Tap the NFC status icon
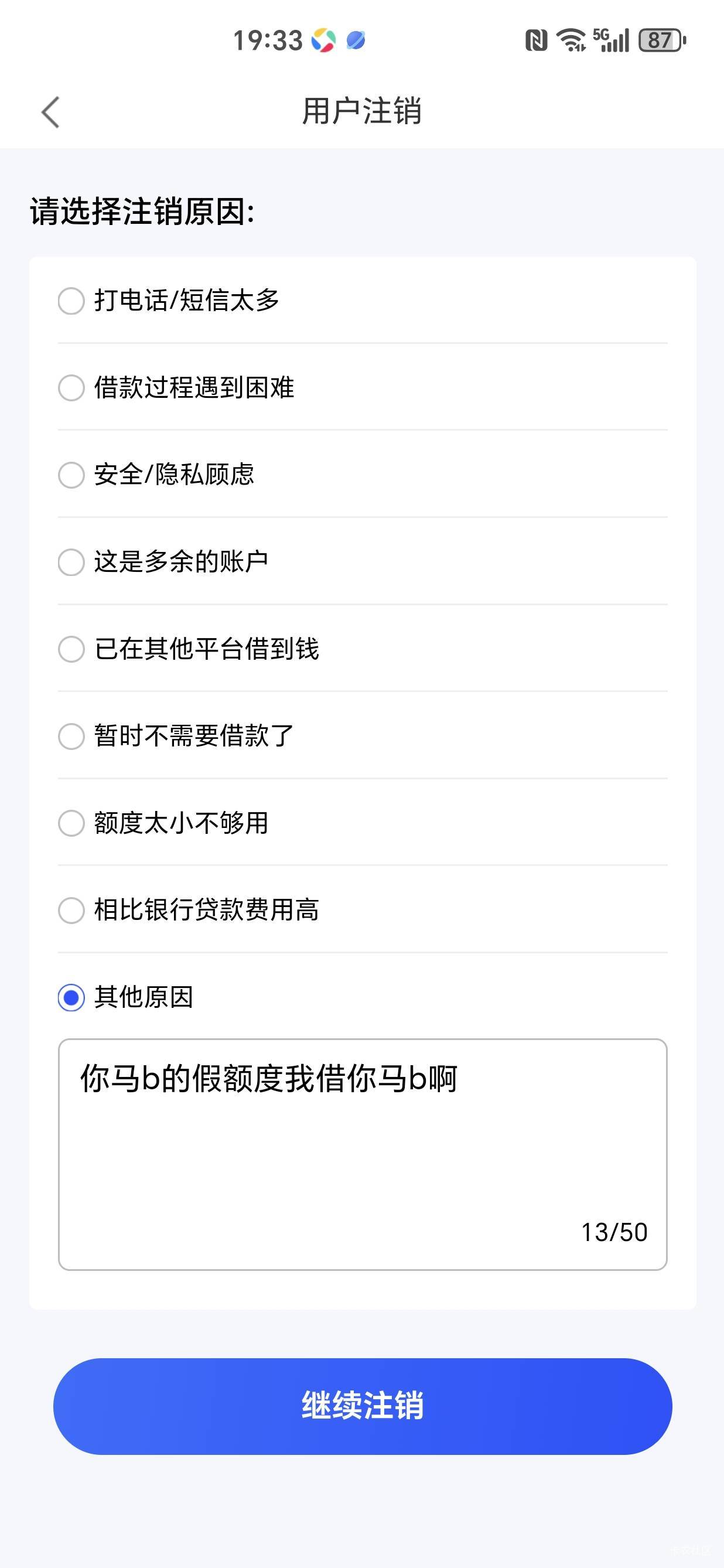This screenshot has height=1568, width=724. (x=536, y=41)
